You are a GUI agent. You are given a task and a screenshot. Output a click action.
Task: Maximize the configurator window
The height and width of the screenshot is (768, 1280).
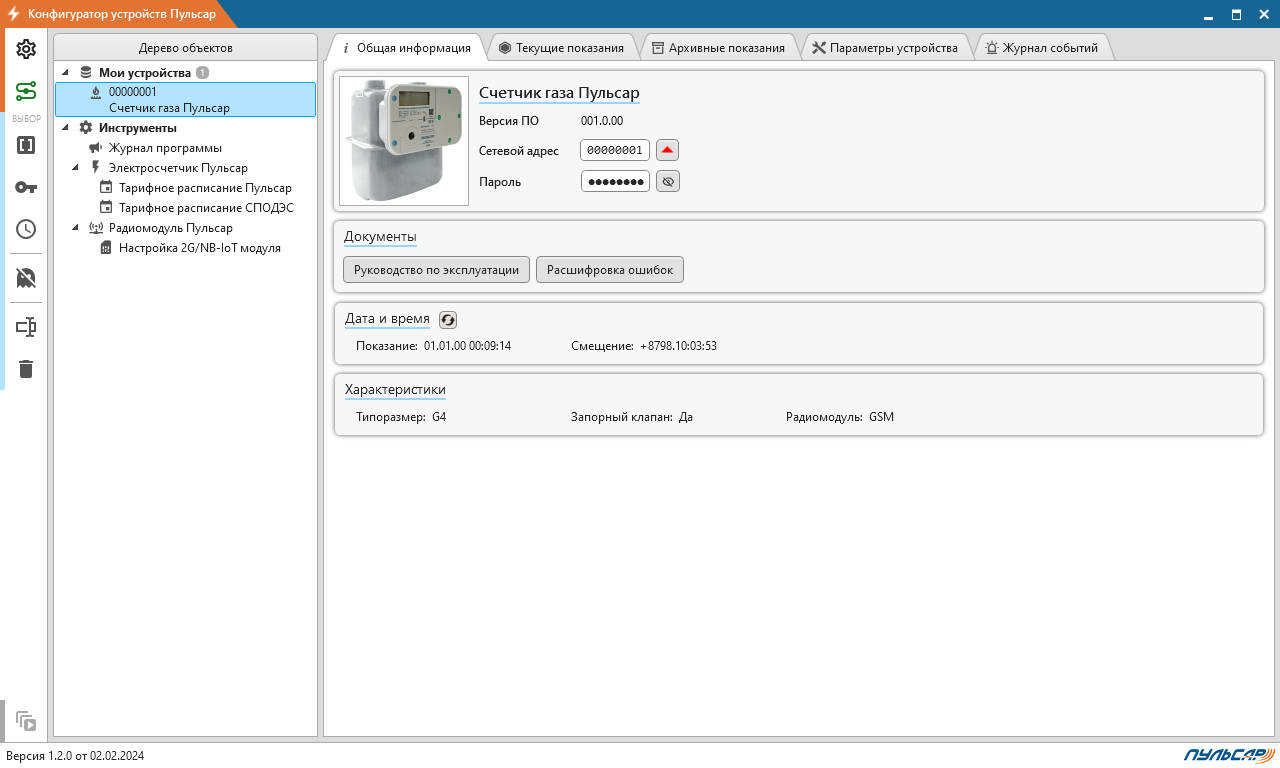(x=1236, y=14)
